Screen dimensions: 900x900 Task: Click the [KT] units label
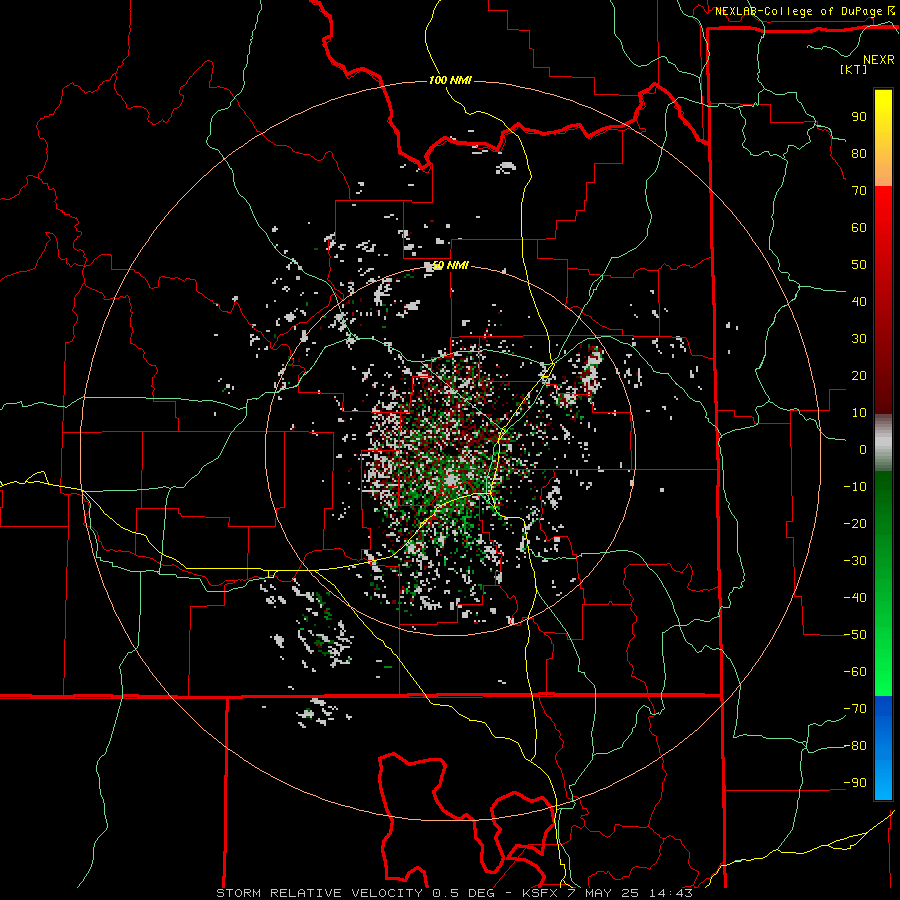[854, 69]
